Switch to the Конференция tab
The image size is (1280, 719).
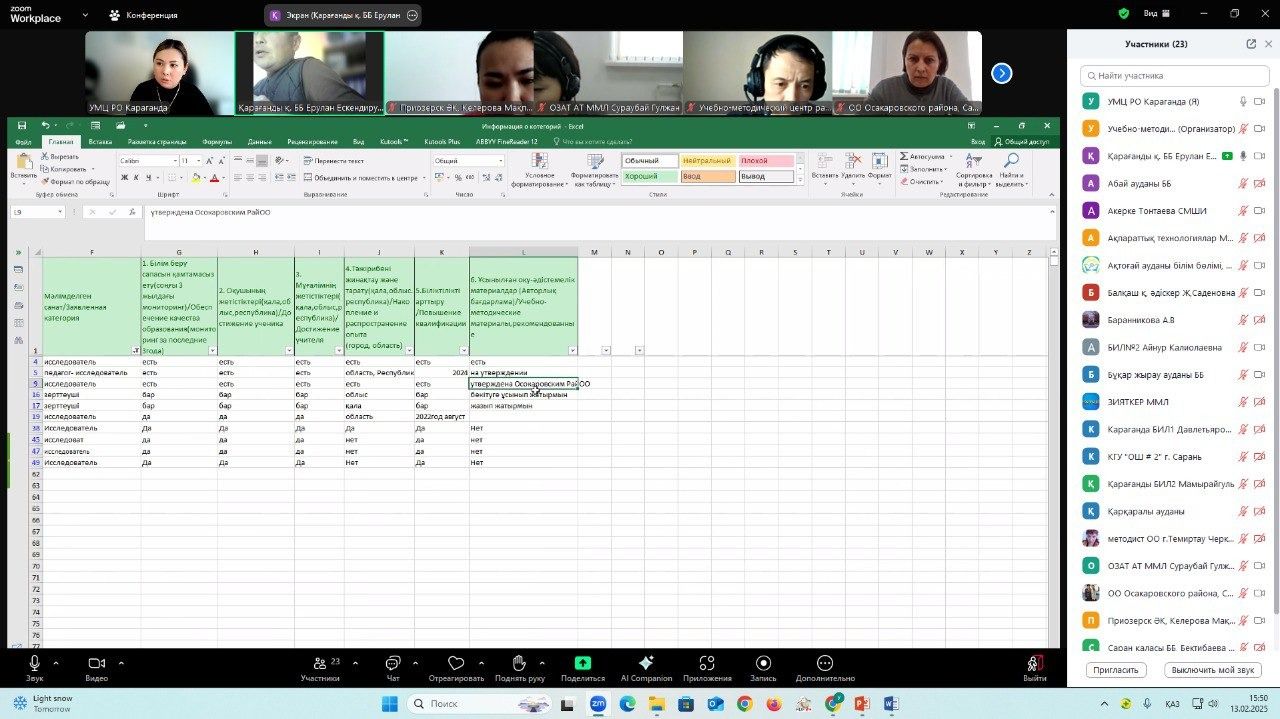coord(144,15)
